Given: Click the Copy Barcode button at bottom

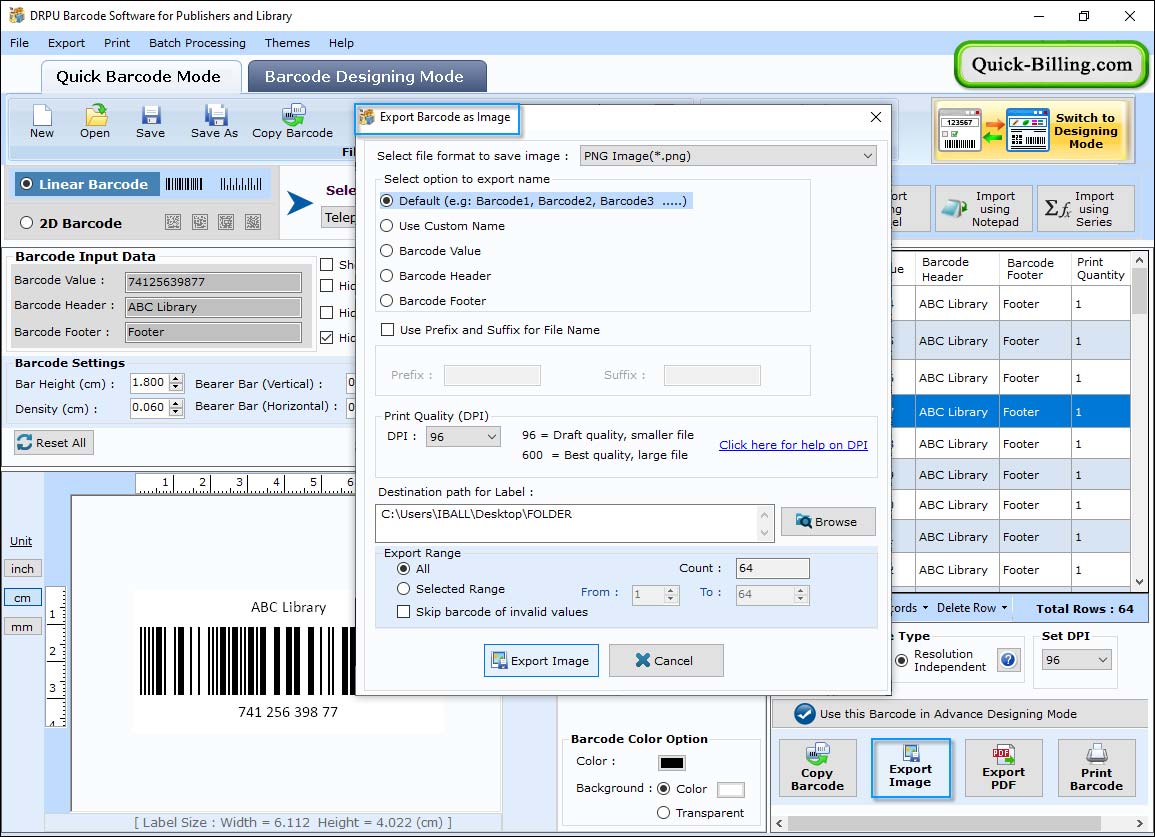Looking at the screenshot, I should [x=817, y=768].
